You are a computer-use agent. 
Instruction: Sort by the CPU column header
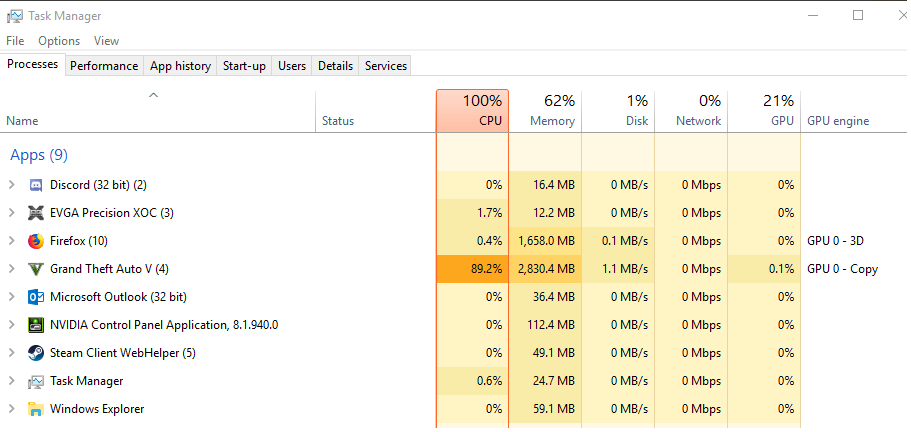coord(472,111)
